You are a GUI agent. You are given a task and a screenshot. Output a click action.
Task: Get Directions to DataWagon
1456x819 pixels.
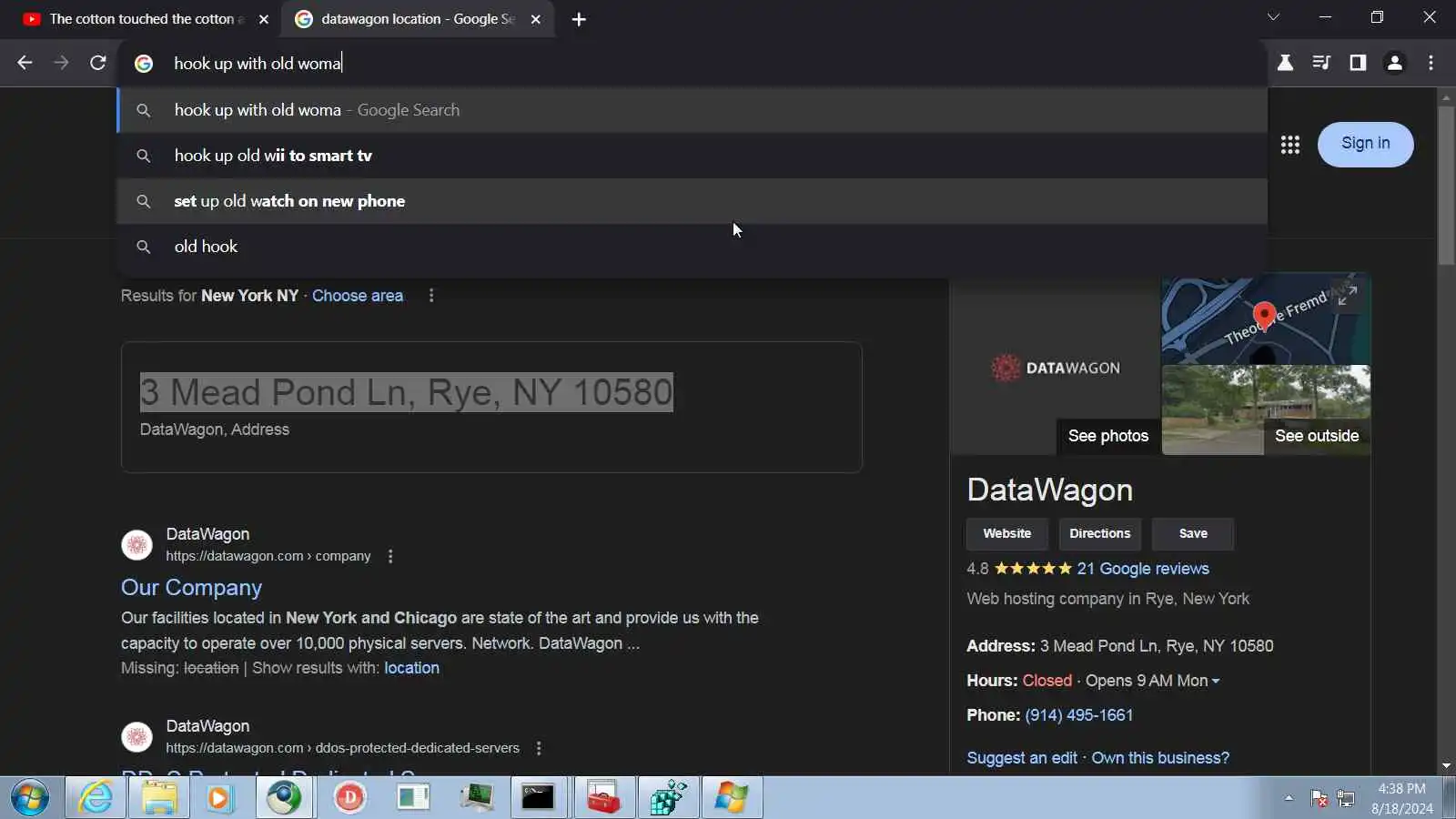(1100, 534)
